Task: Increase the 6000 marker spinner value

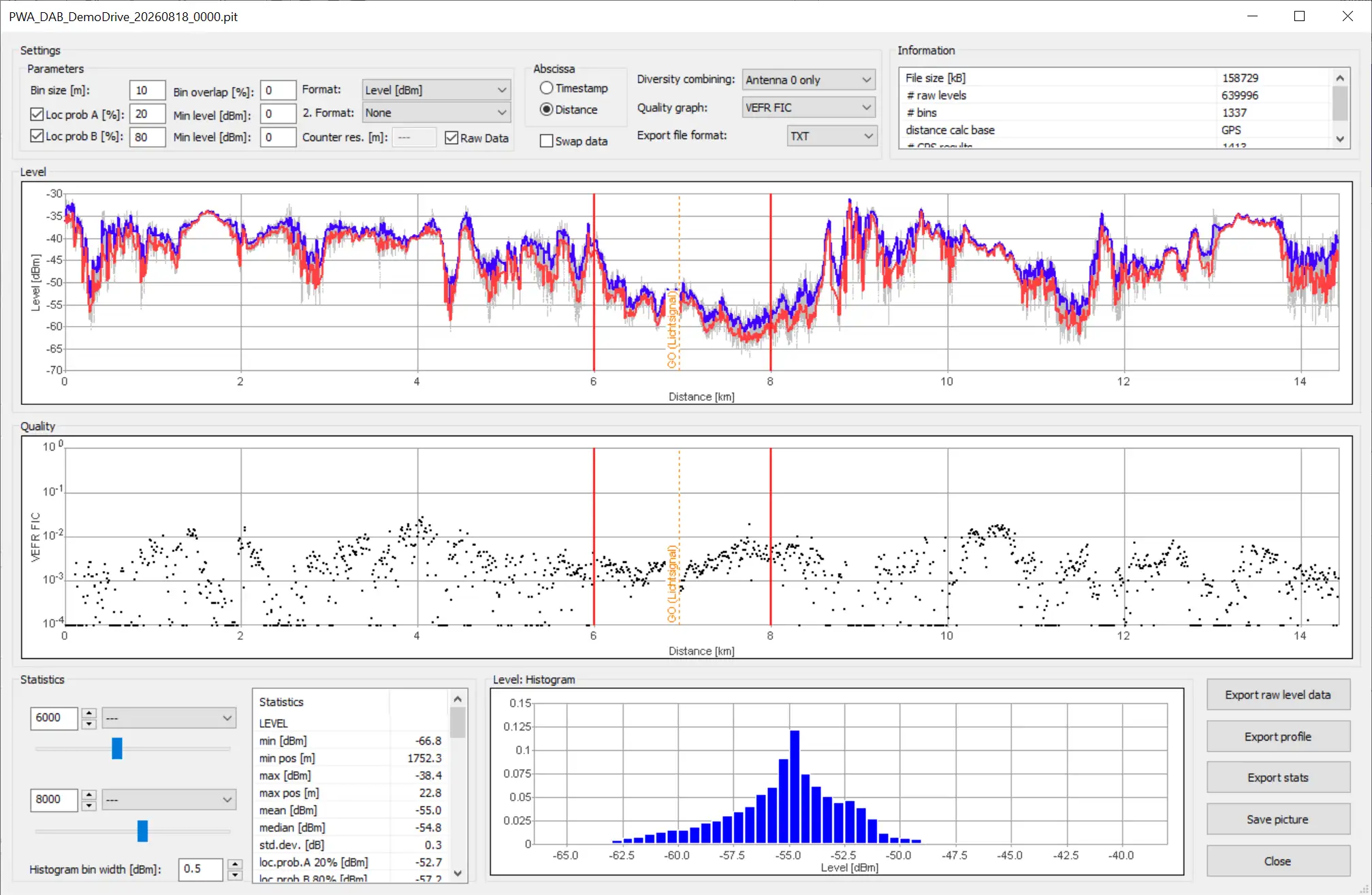Action: tap(89, 713)
